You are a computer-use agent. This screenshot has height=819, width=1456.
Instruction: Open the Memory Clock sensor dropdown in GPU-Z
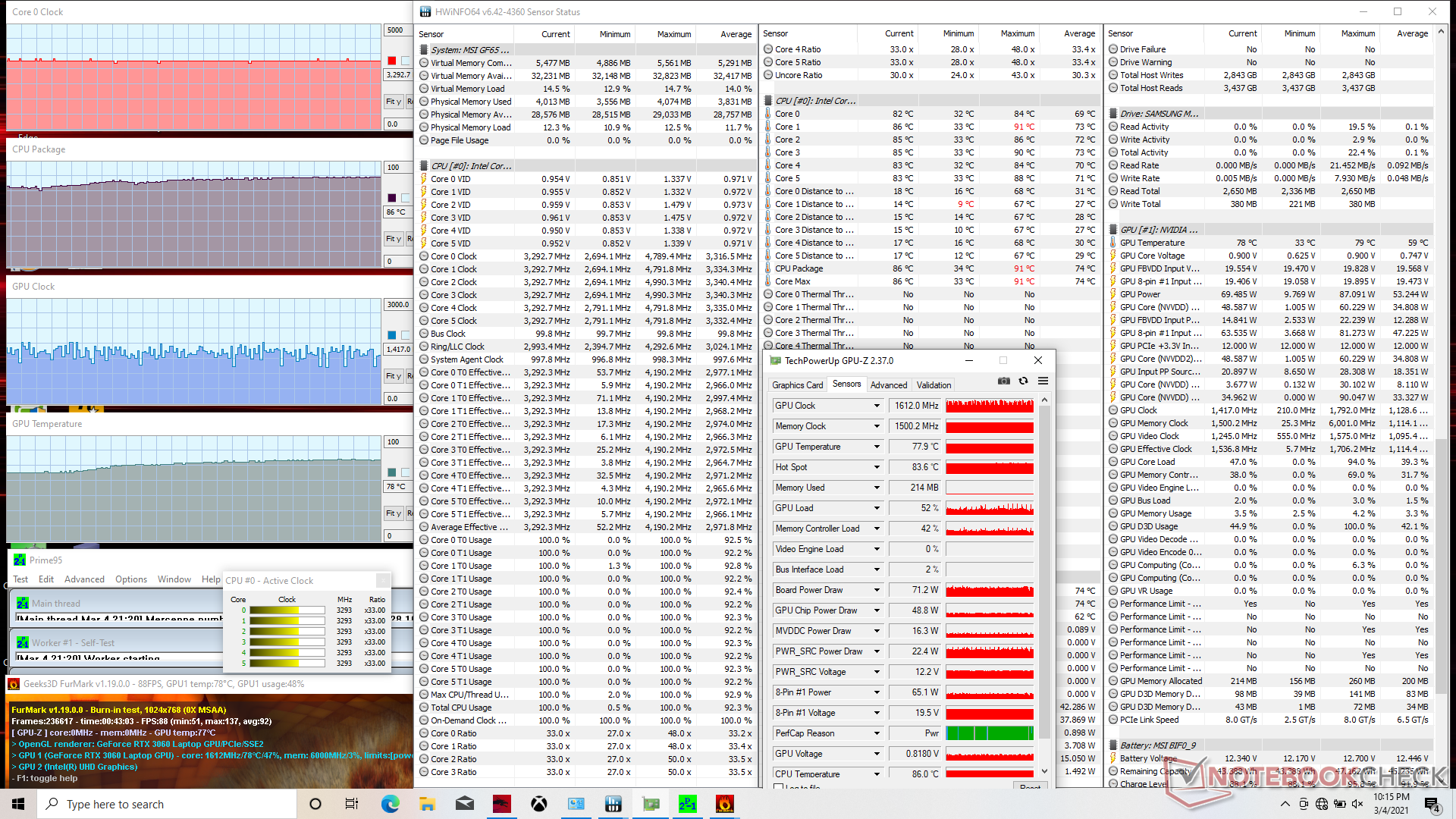(x=877, y=426)
